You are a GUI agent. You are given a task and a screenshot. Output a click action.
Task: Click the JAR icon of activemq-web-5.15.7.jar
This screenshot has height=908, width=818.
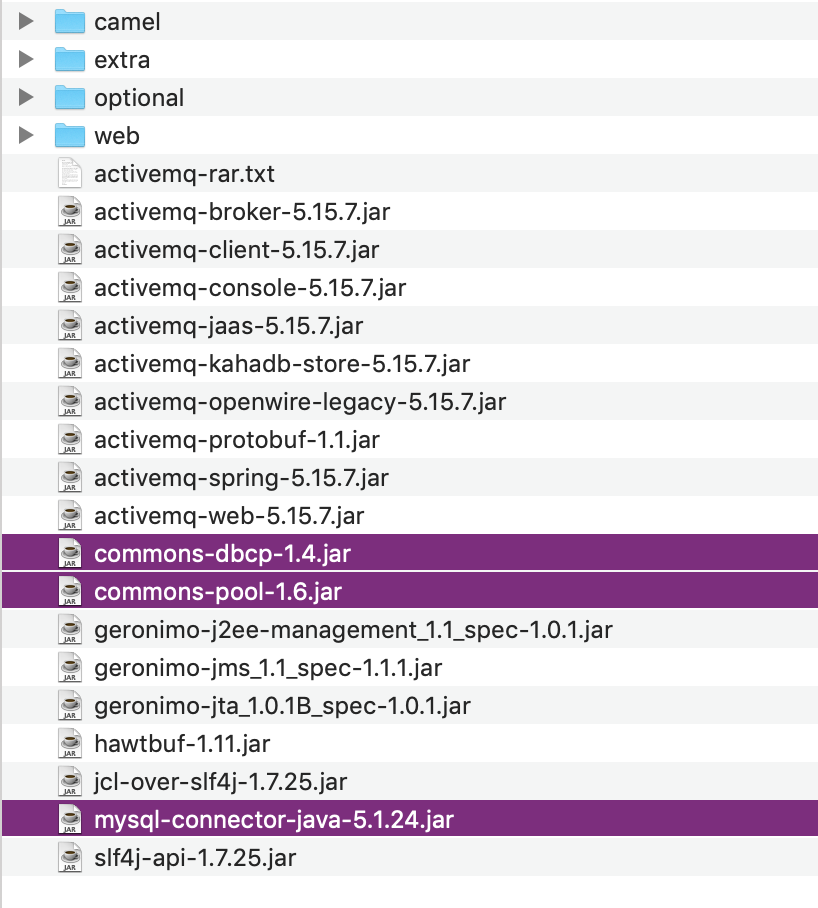coord(70,515)
